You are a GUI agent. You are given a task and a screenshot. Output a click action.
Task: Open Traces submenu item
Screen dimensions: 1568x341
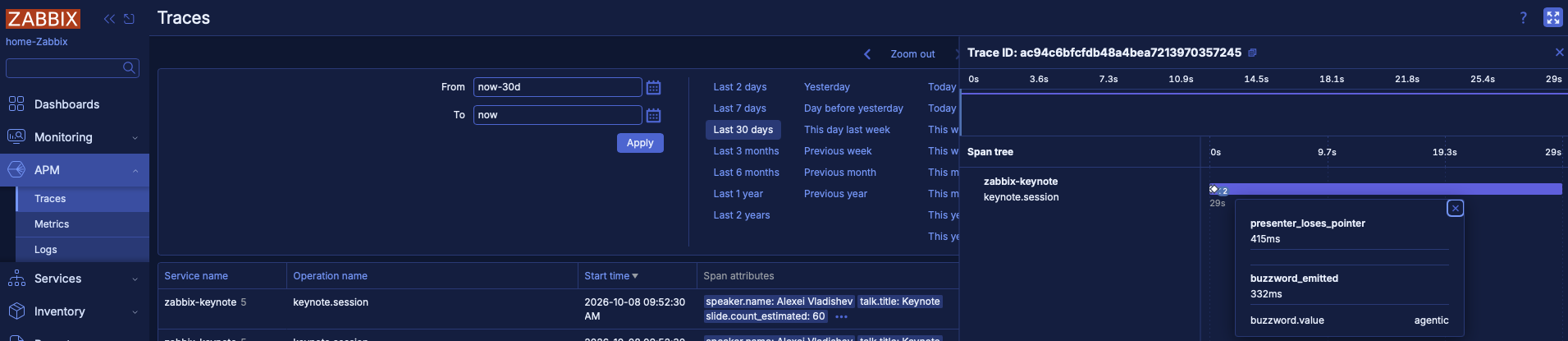[82, 199]
